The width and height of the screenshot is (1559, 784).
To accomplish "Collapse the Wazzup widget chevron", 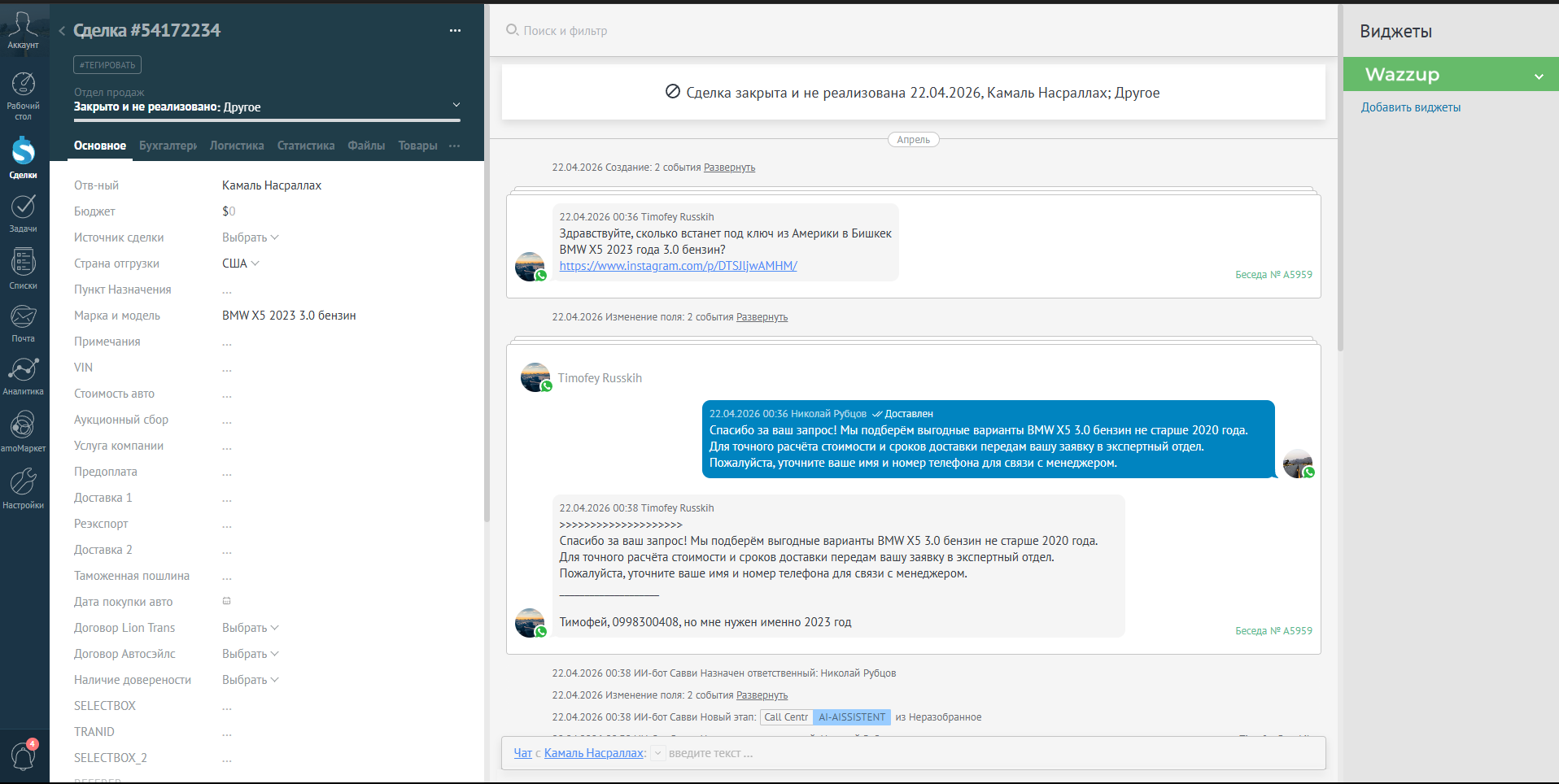I will tap(1539, 76).
